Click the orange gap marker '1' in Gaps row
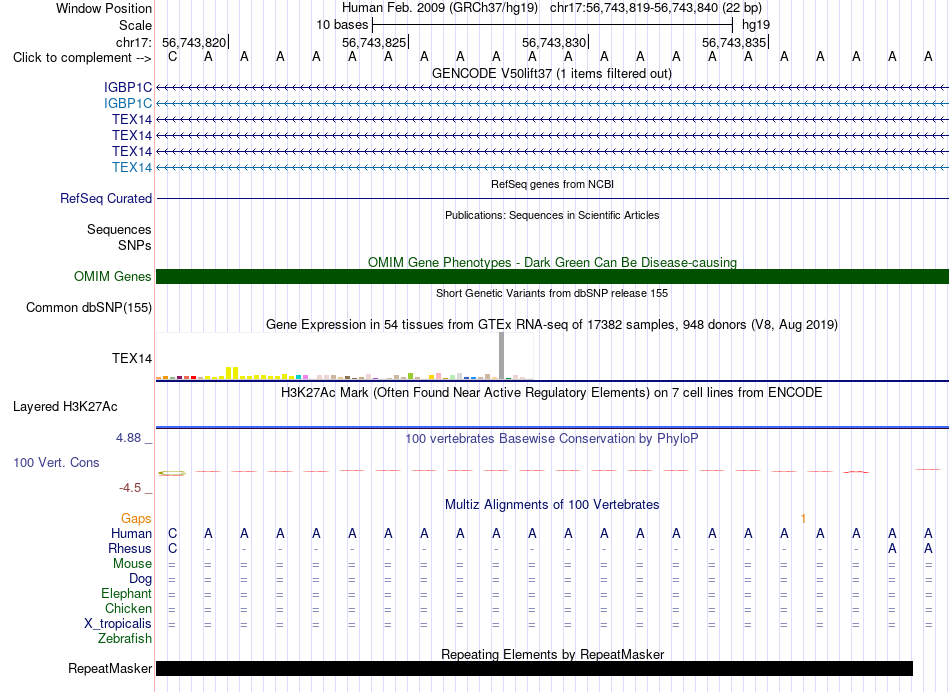950x692 pixels. click(803, 519)
